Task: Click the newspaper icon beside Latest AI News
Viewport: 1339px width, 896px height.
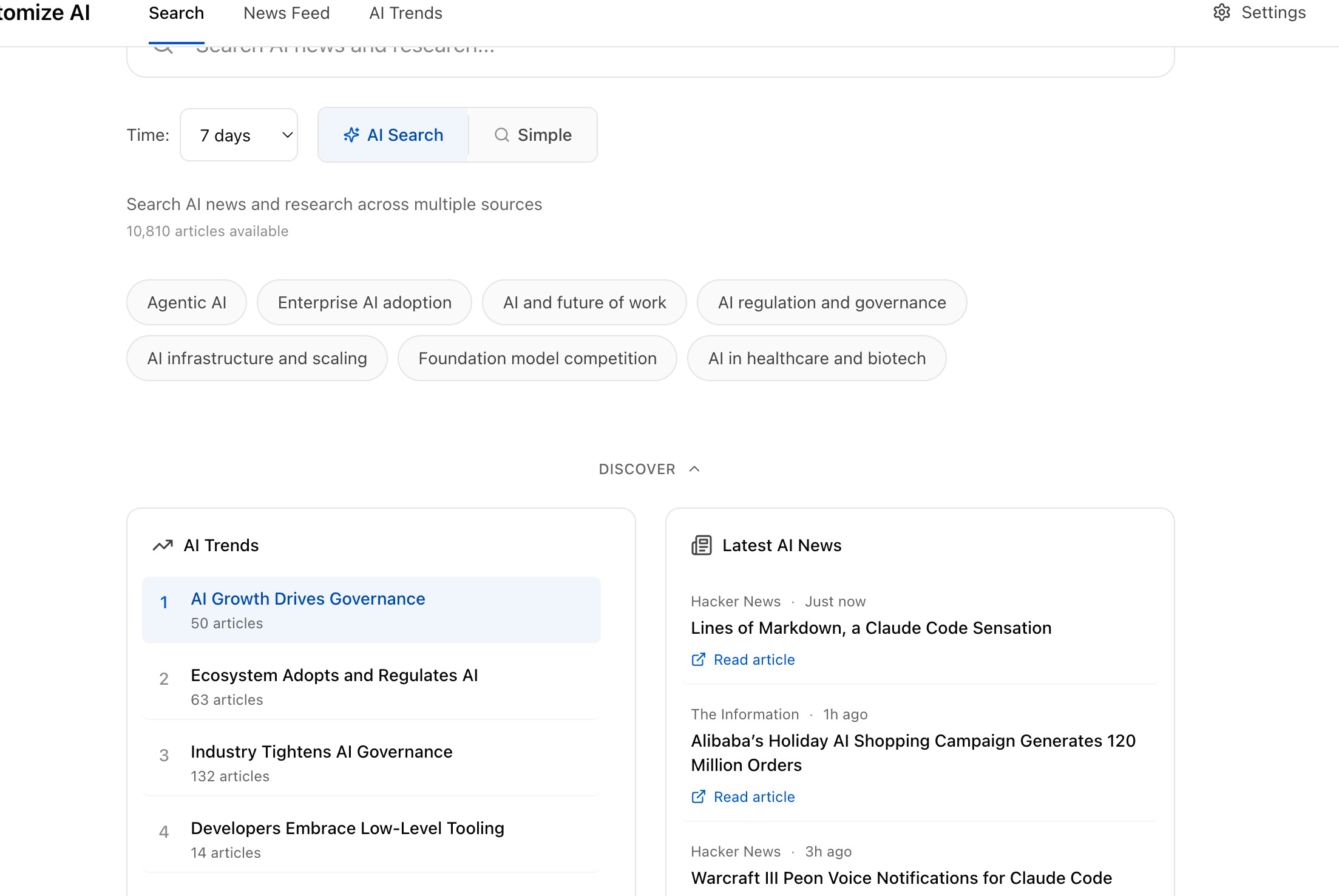Action: tap(701, 545)
